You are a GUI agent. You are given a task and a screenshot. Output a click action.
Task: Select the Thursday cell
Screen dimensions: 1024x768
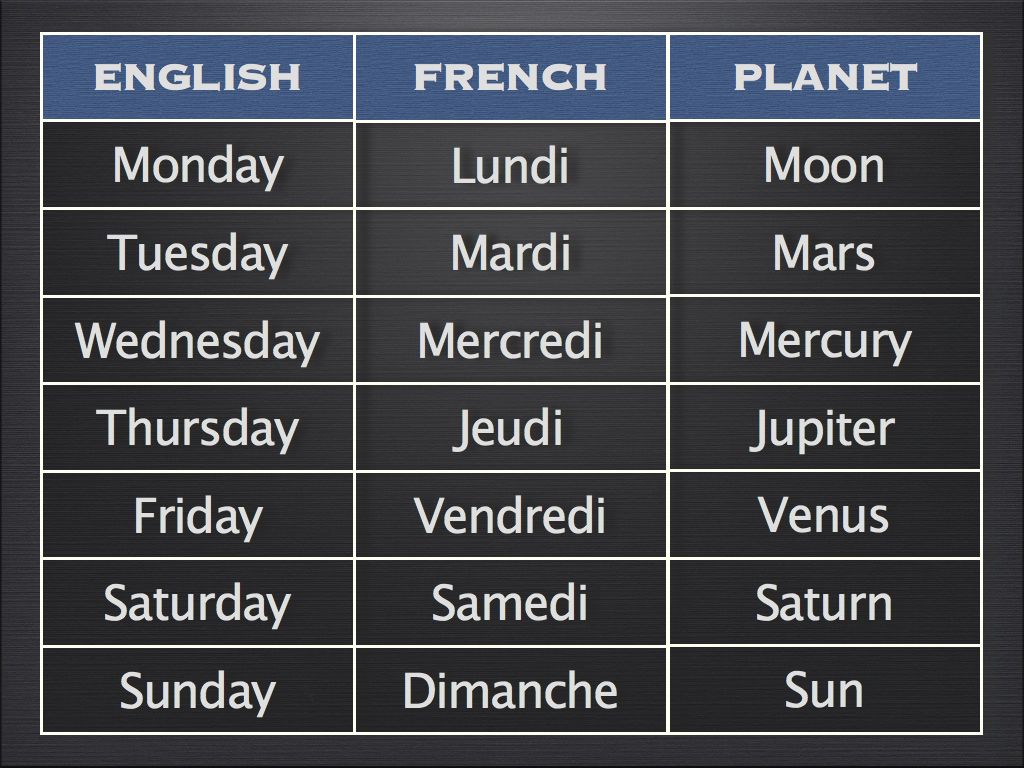pyautogui.click(x=198, y=427)
